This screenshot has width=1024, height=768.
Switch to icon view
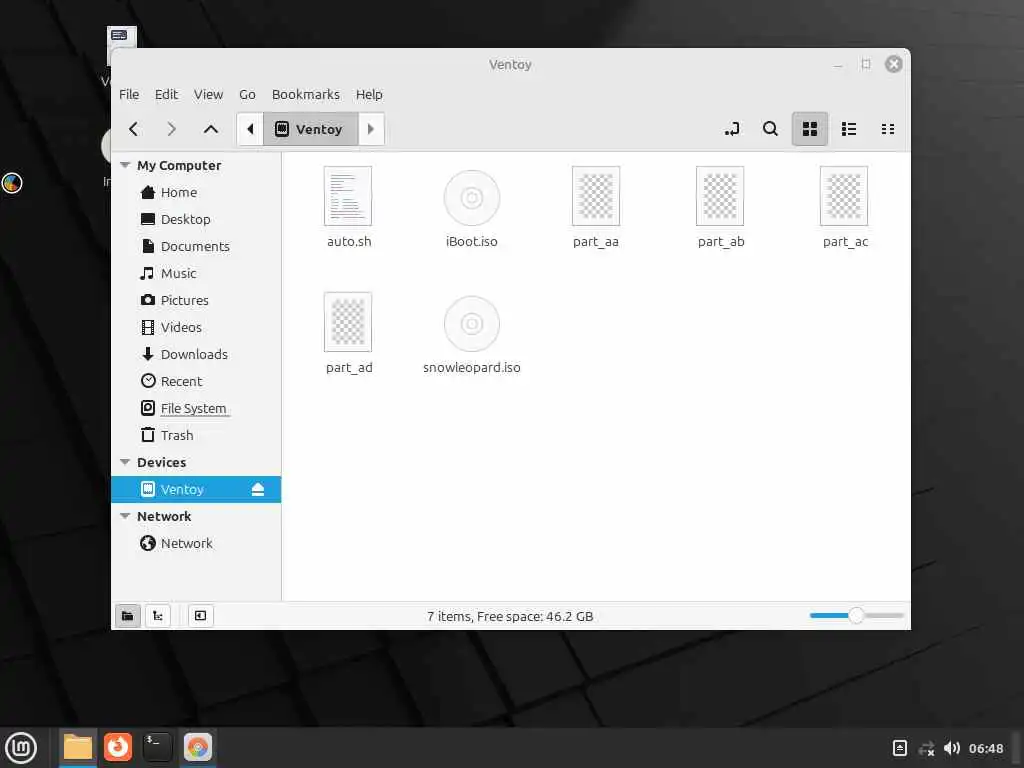point(810,129)
